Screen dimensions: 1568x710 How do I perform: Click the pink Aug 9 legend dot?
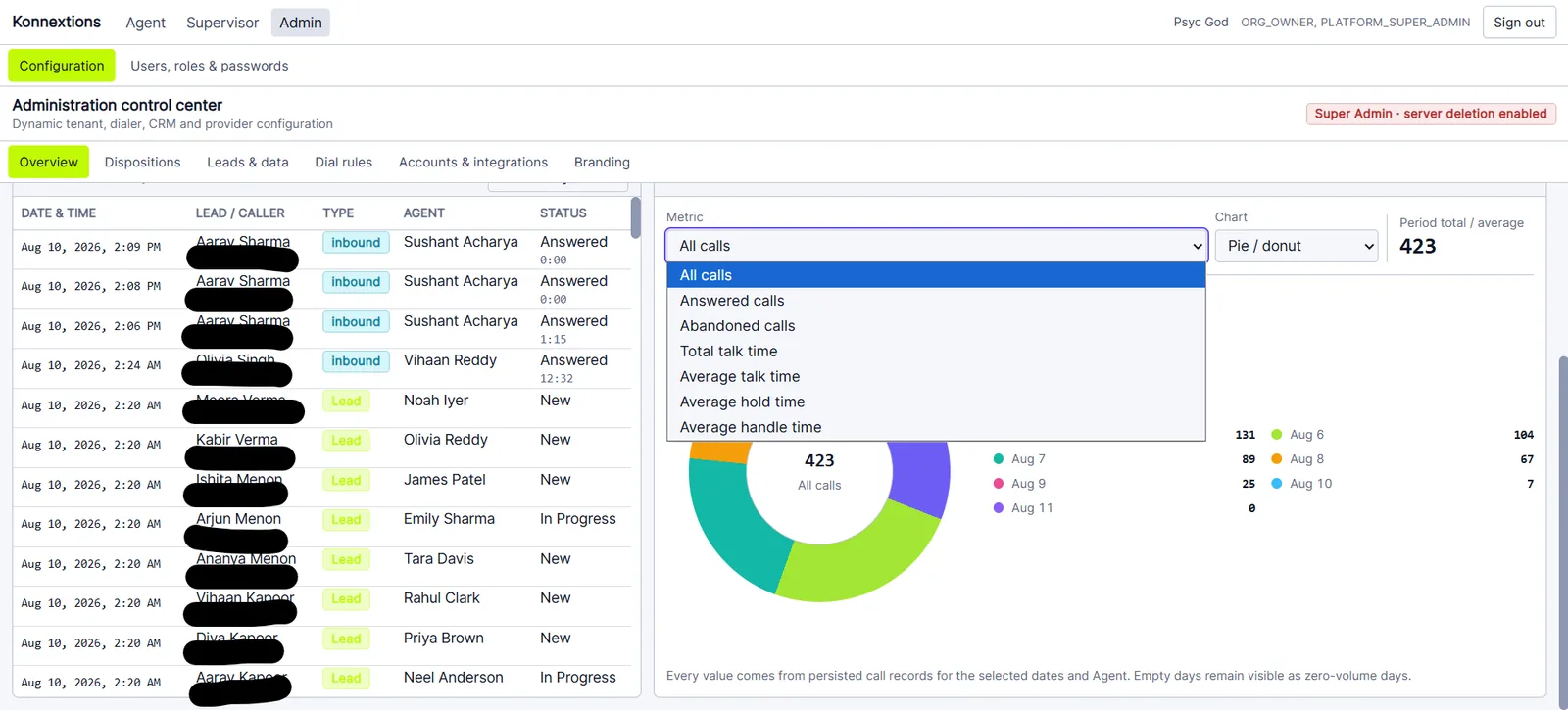[998, 484]
